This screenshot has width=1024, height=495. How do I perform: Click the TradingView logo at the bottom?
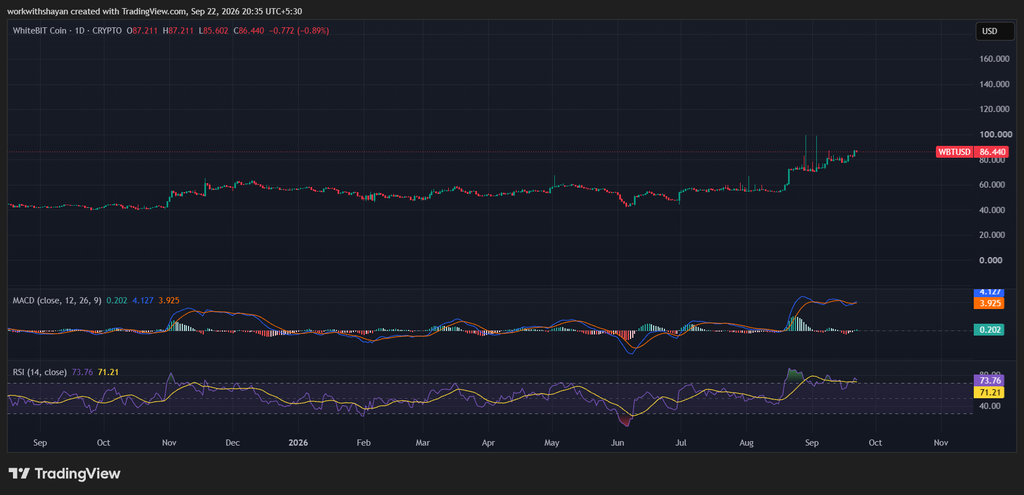click(64, 473)
